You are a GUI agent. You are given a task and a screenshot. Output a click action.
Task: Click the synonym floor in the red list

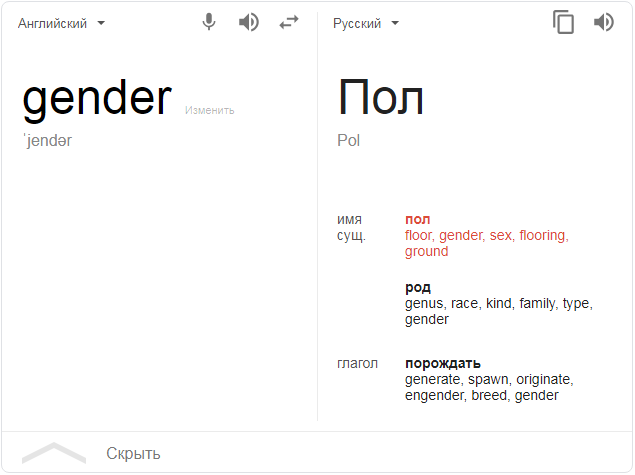tap(419, 236)
